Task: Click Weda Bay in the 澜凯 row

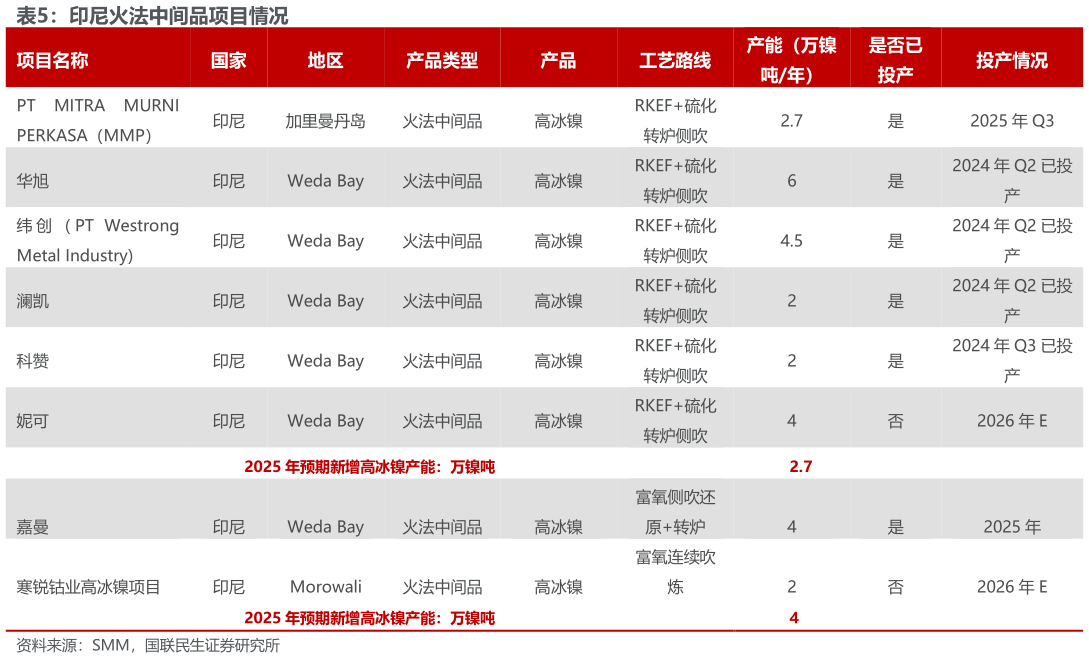Action: [326, 301]
